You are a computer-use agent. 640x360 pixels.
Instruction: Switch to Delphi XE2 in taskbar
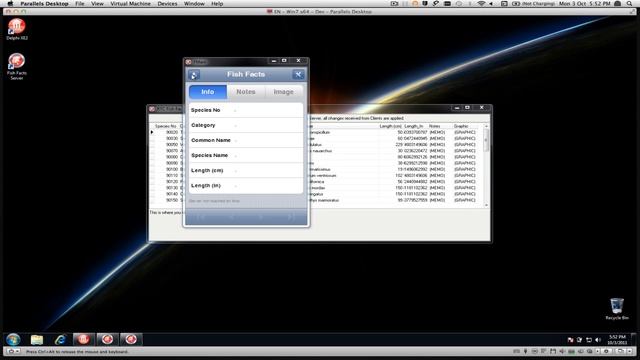click(x=83, y=339)
